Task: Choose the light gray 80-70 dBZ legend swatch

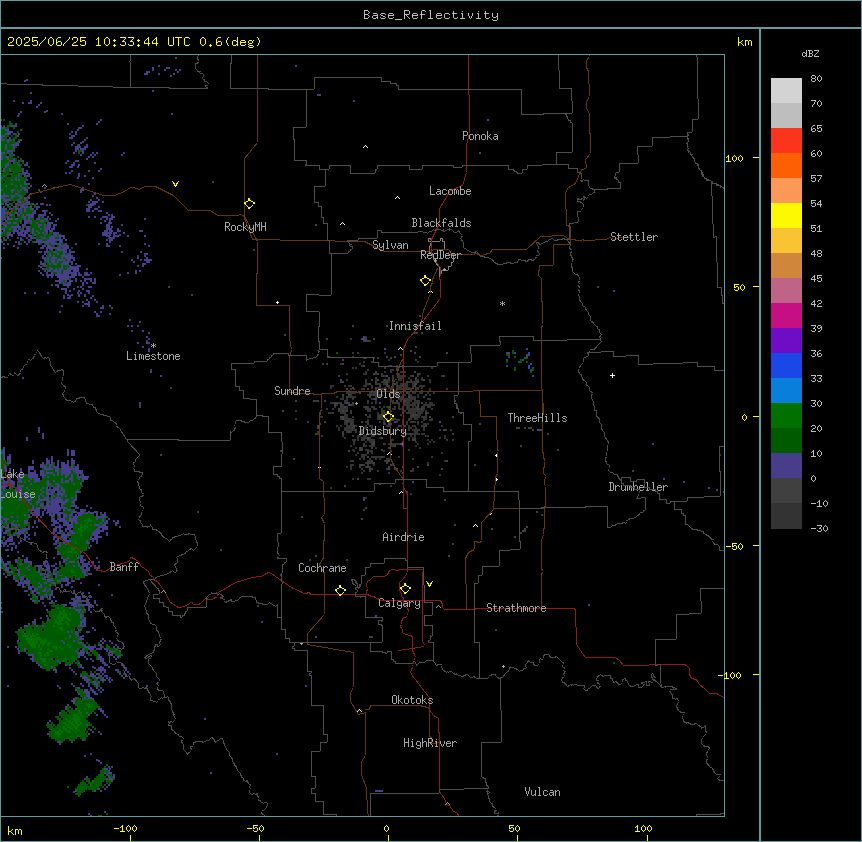Action: click(x=786, y=91)
